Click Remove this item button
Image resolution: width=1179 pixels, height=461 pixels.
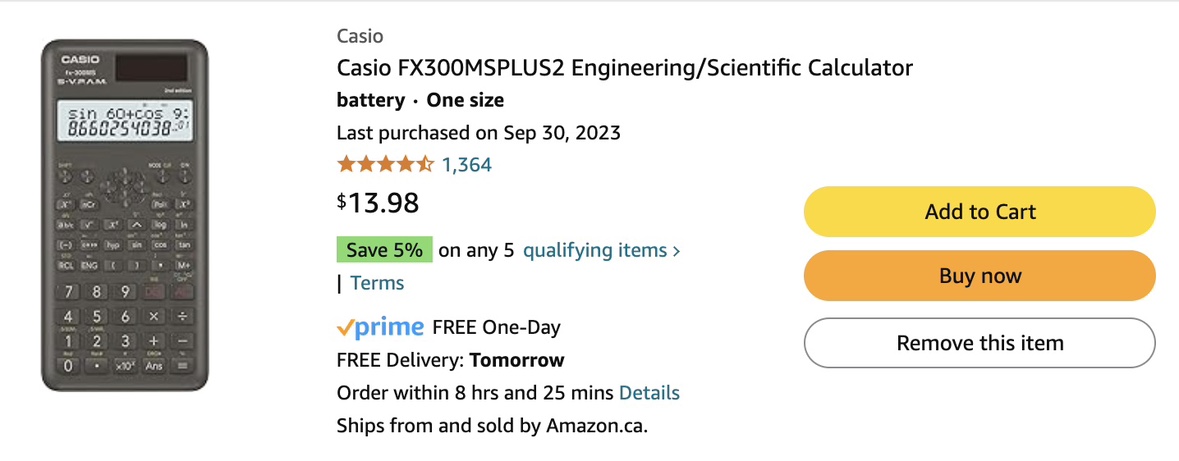979,343
